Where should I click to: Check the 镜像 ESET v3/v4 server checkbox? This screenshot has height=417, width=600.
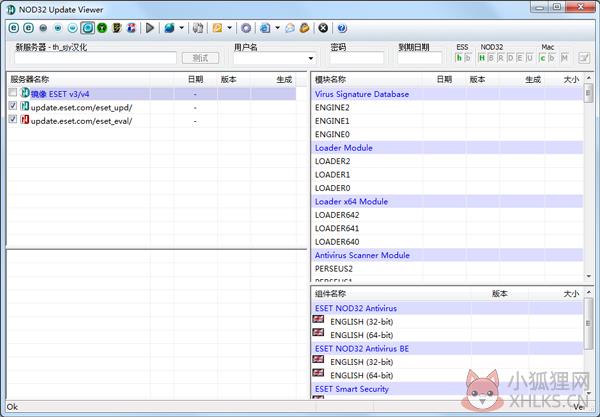click(13, 93)
